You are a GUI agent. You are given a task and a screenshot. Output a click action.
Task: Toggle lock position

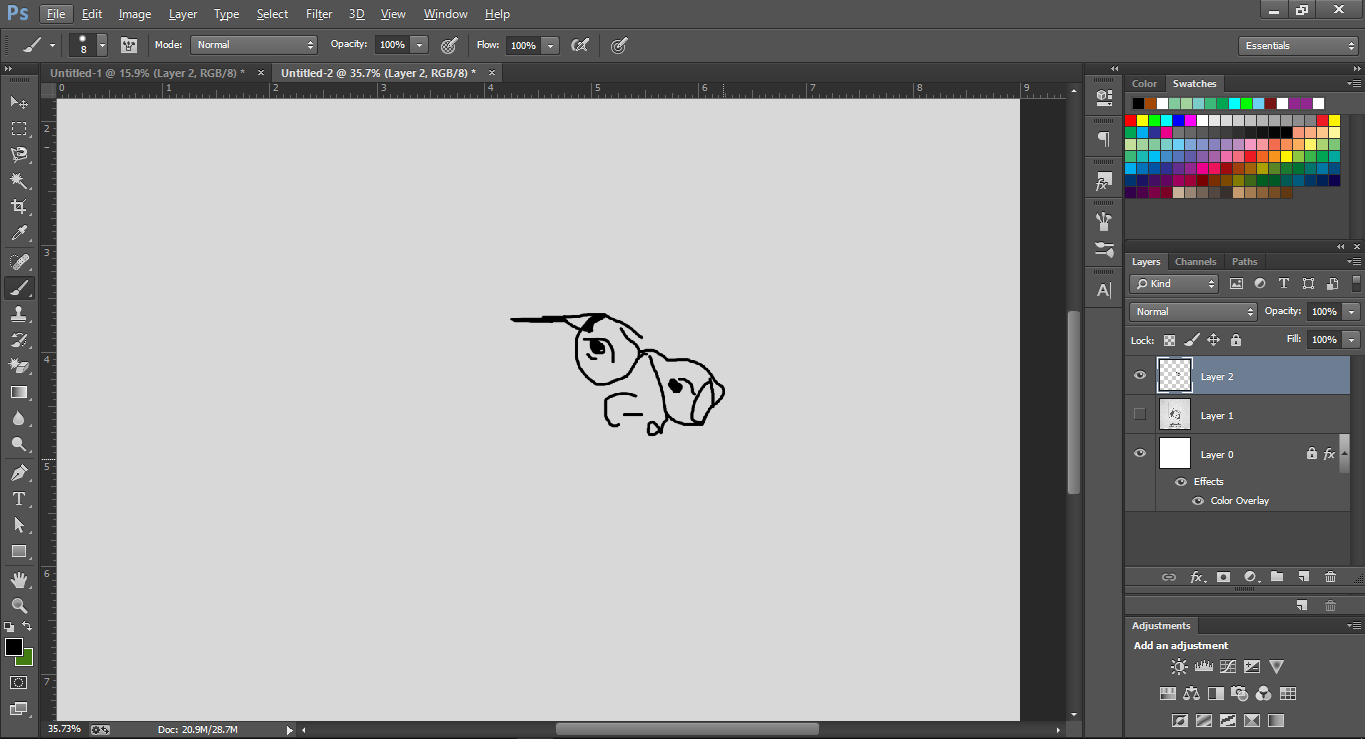1213,340
